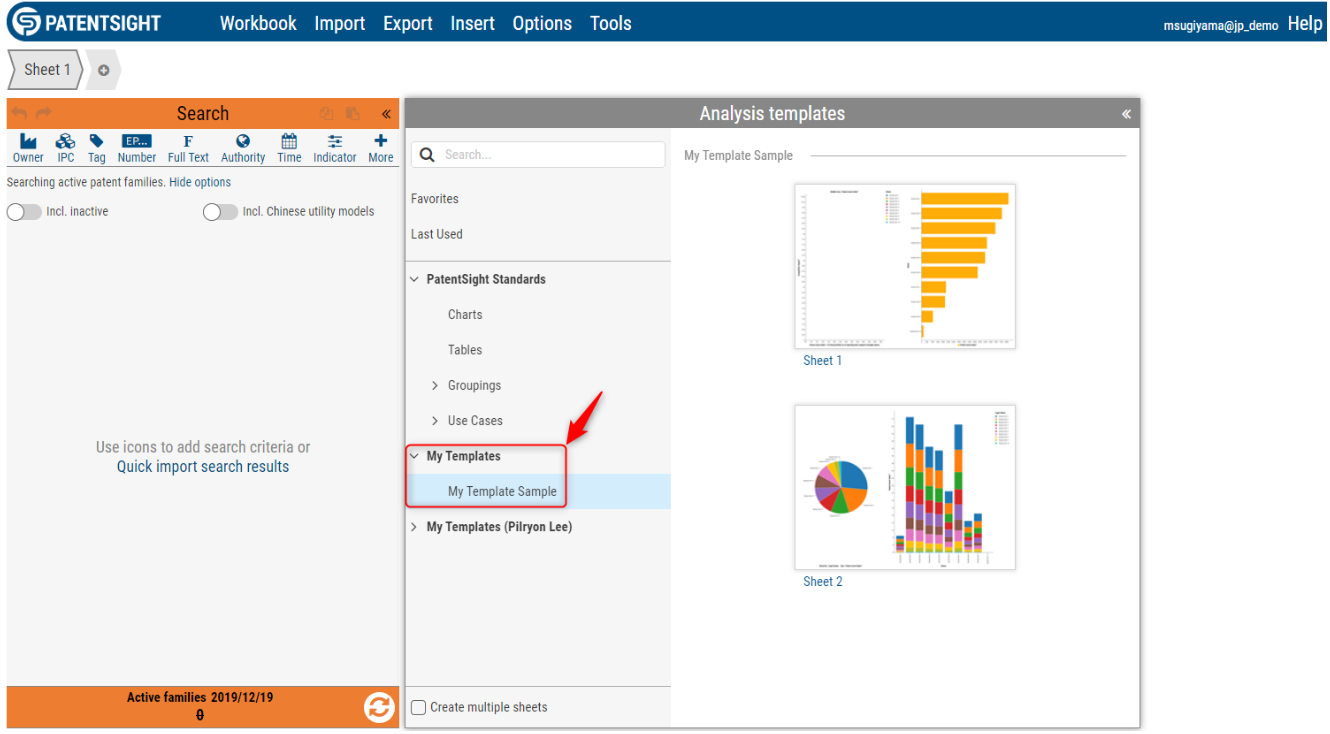Click the copy icon in Search header
The image size is (1330, 734).
click(x=326, y=114)
